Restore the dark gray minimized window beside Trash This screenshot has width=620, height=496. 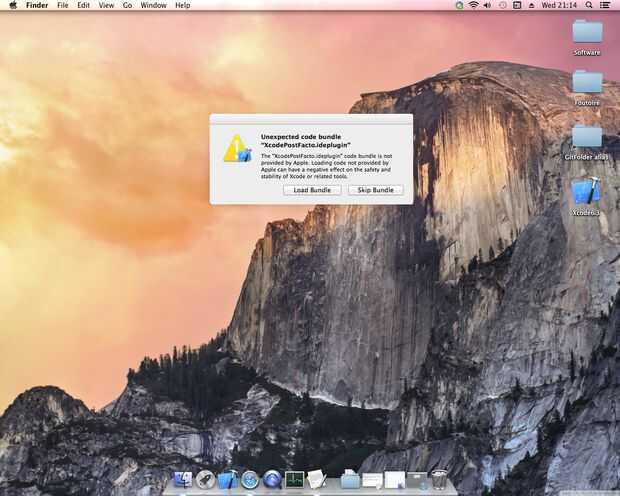tap(417, 480)
